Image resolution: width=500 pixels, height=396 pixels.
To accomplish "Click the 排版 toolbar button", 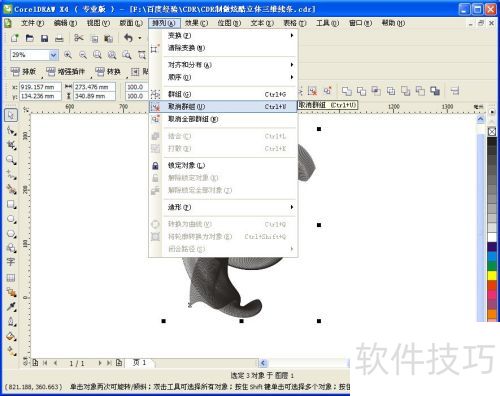I will click(24, 71).
